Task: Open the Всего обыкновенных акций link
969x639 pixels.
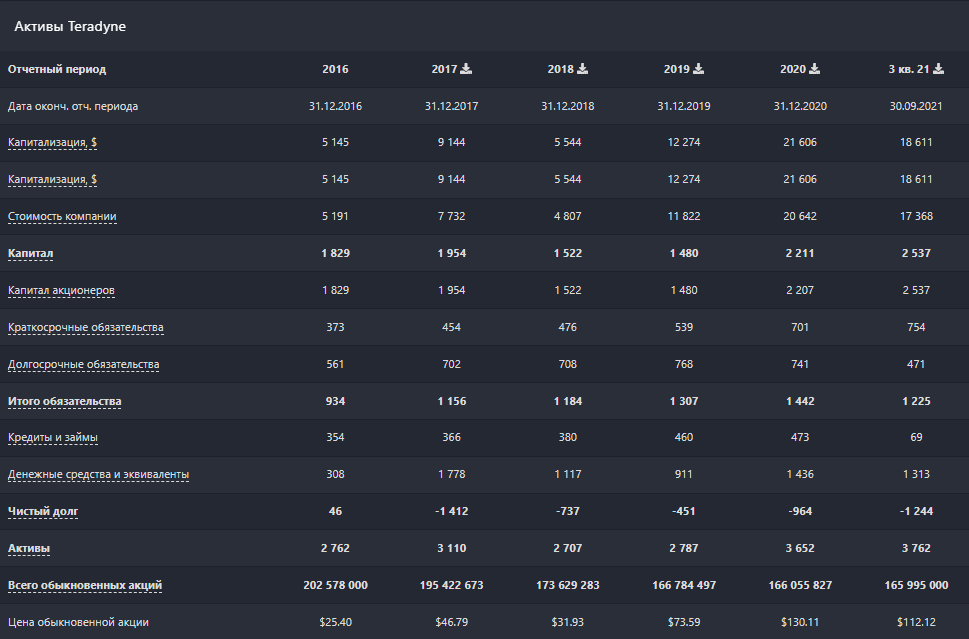Action: 85,585
